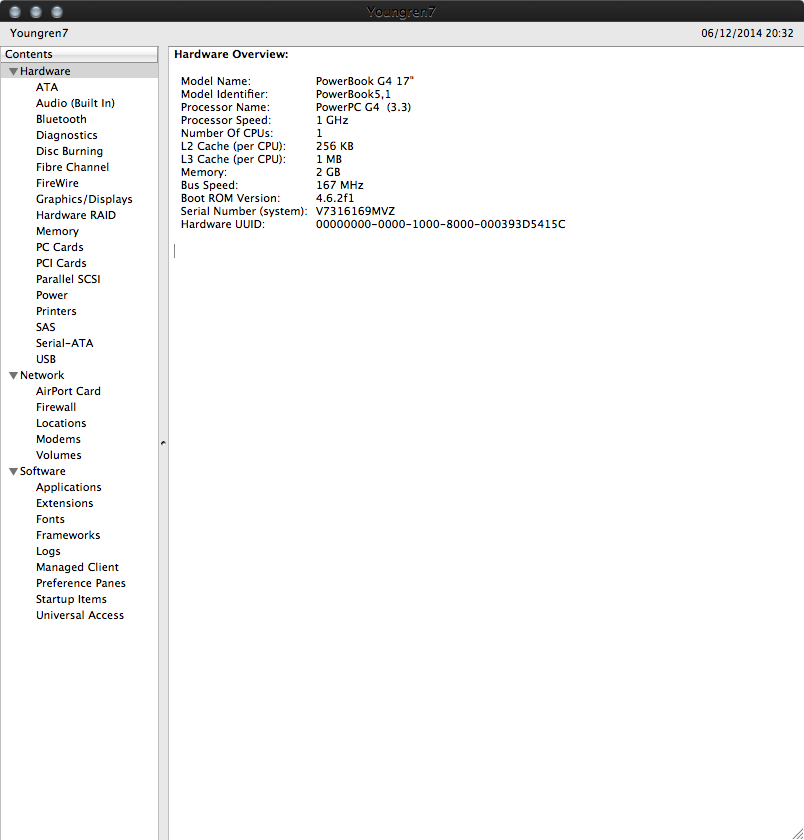Click the PowerBook G4 17" model name
The height and width of the screenshot is (840, 804).
coord(365,81)
